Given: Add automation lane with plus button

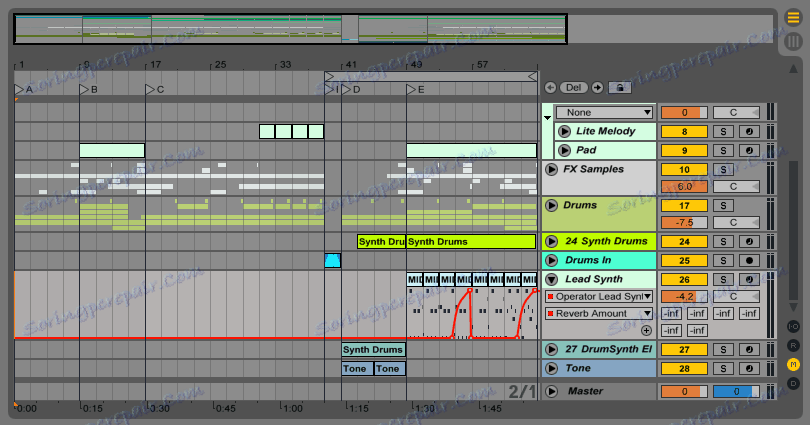Looking at the screenshot, I should coord(646,330).
